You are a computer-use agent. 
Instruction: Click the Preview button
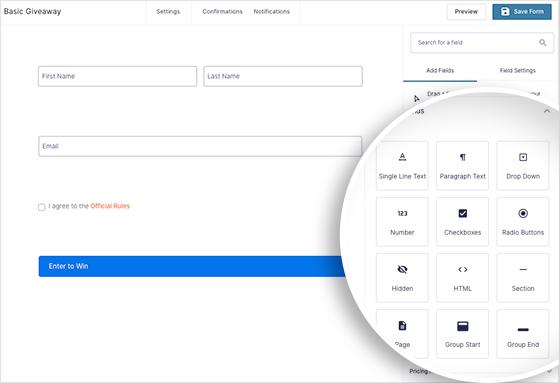466,12
